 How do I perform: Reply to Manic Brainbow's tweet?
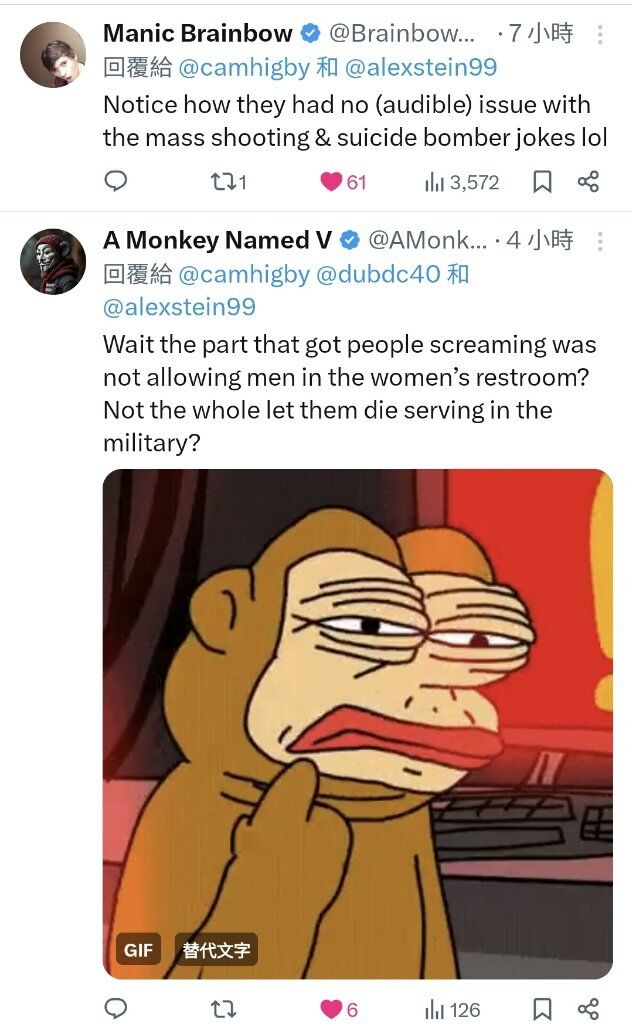(116, 181)
